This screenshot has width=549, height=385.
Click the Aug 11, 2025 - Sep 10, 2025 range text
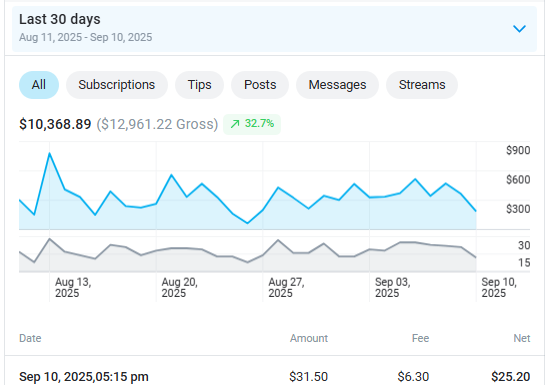pos(85,37)
